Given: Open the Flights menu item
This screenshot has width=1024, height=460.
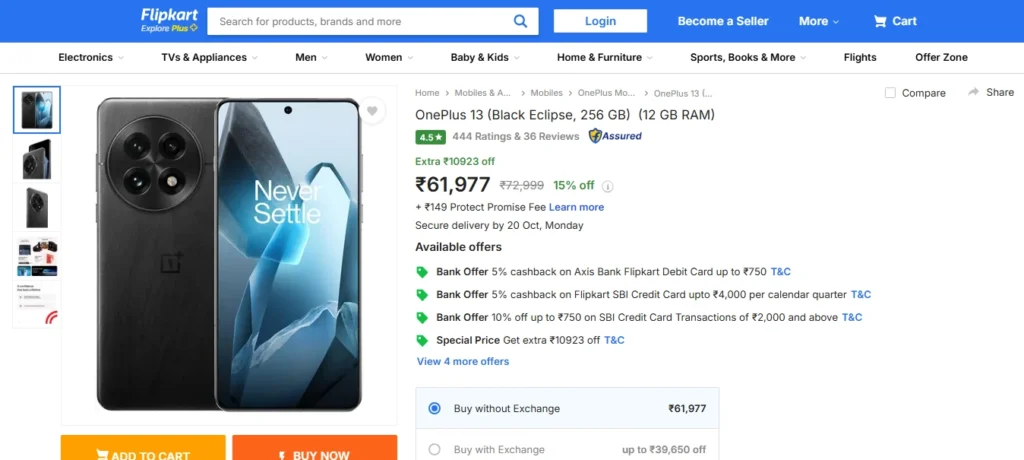Looking at the screenshot, I should coord(860,57).
